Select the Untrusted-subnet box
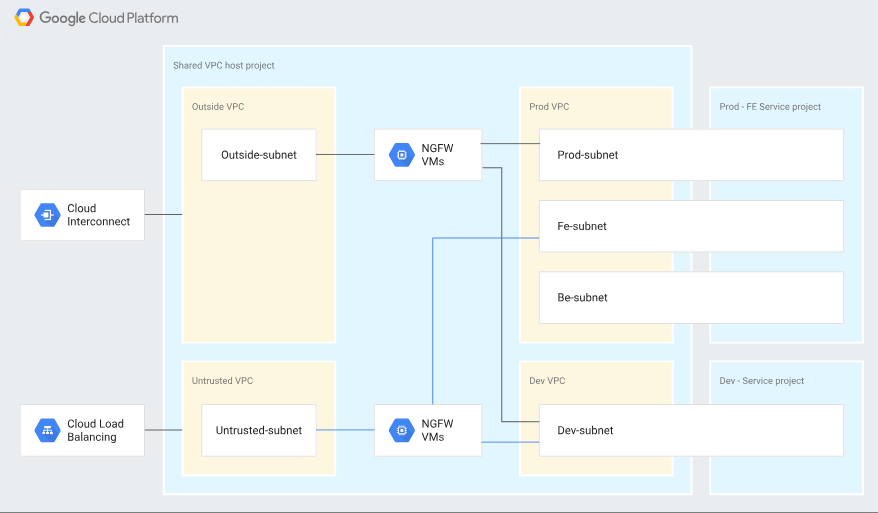 (259, 430)
